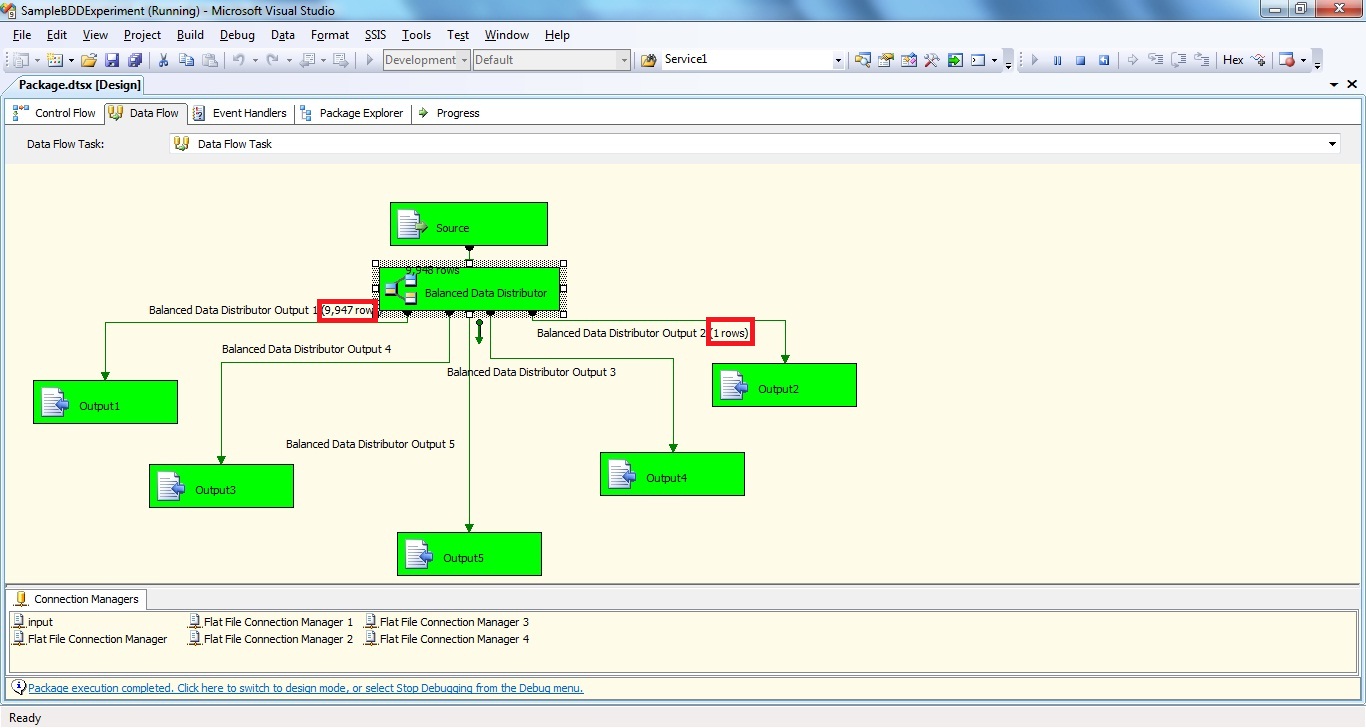Click the Pause debugging icon
Viewport: 1366px width, 728px height.
pyautogui.click(x=1057, y=60)
